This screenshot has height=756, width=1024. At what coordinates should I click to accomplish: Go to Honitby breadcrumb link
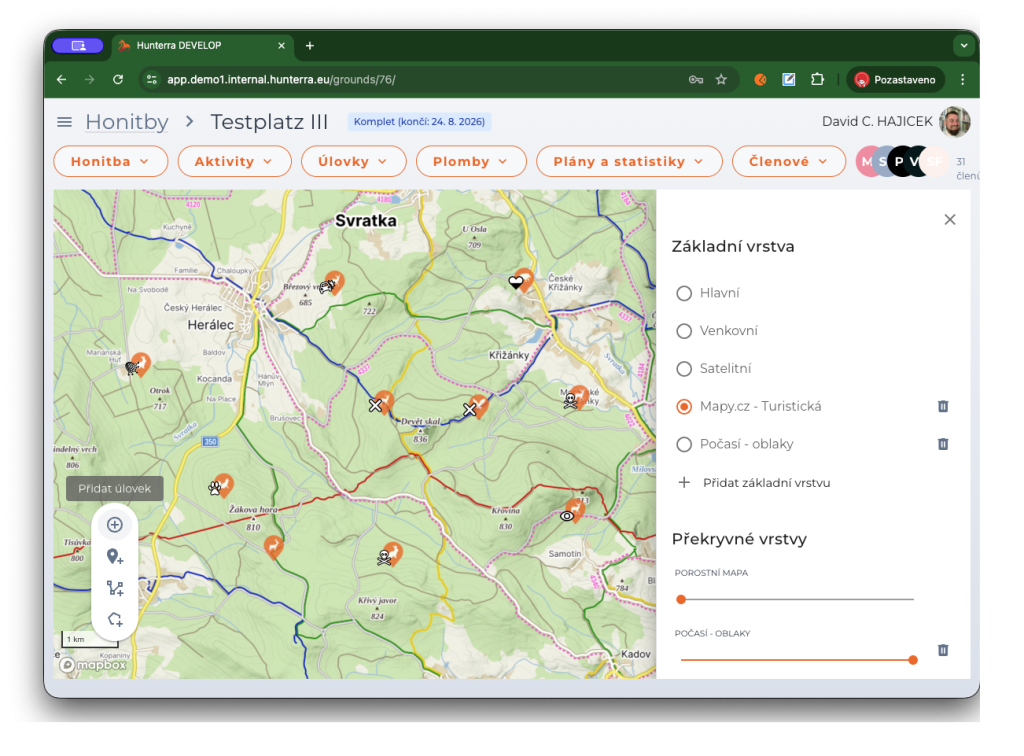126,122
